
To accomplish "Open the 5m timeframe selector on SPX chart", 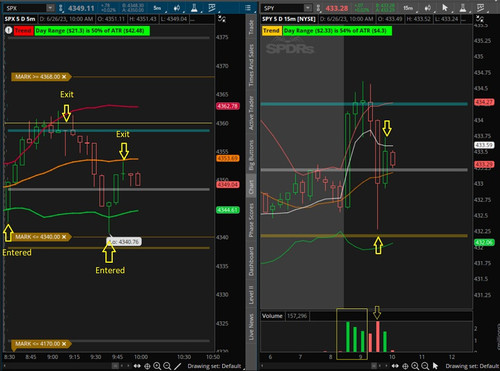I will (x=158, y=8).
